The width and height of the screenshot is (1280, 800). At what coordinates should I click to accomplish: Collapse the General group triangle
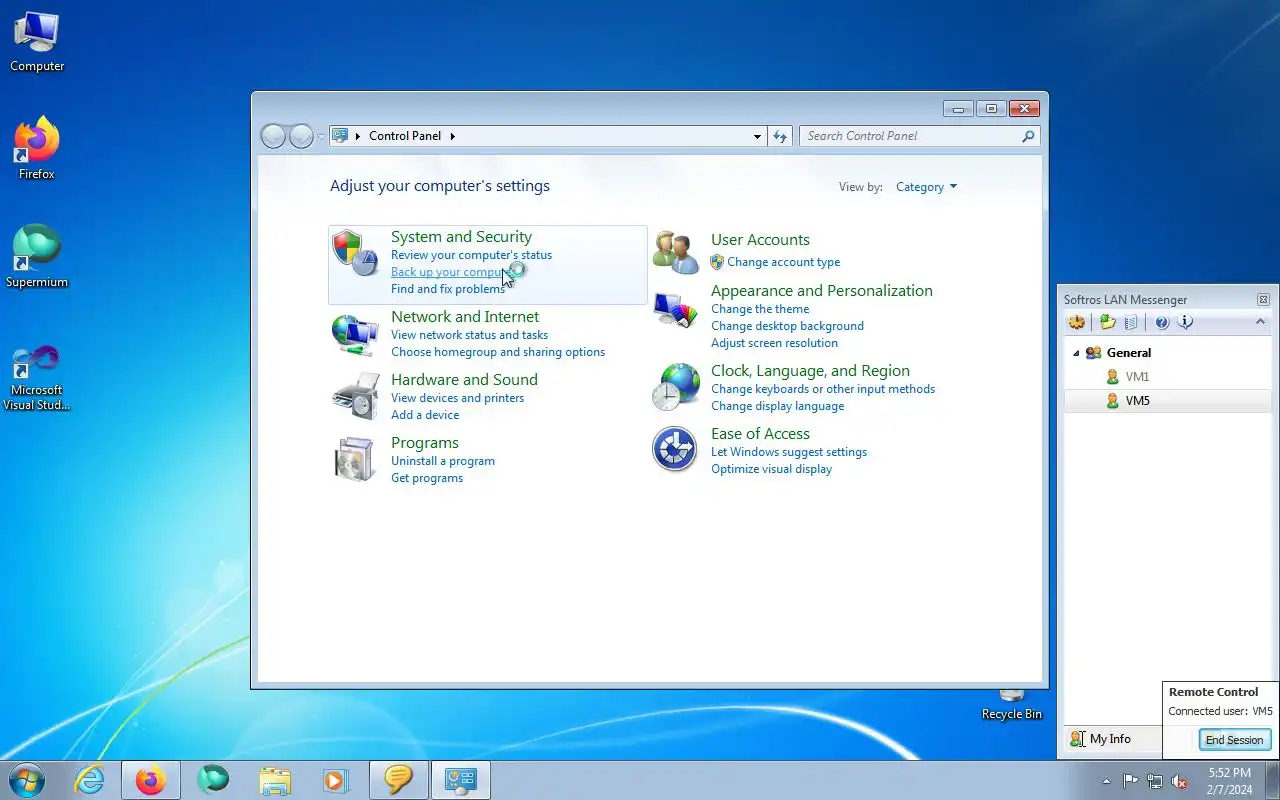pyautogui.click(x=1076, y=353)
